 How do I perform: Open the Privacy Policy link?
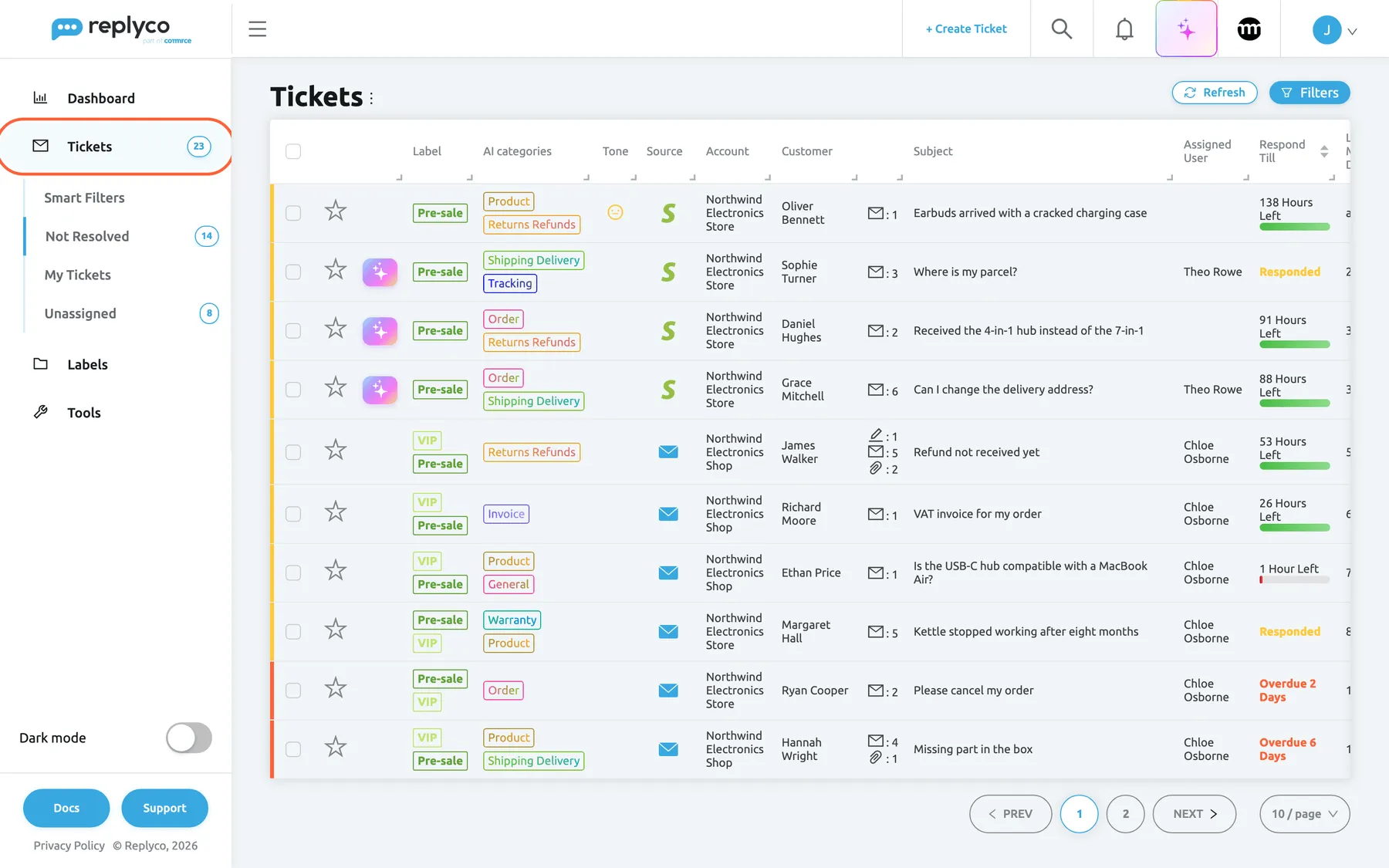point(69,846)
